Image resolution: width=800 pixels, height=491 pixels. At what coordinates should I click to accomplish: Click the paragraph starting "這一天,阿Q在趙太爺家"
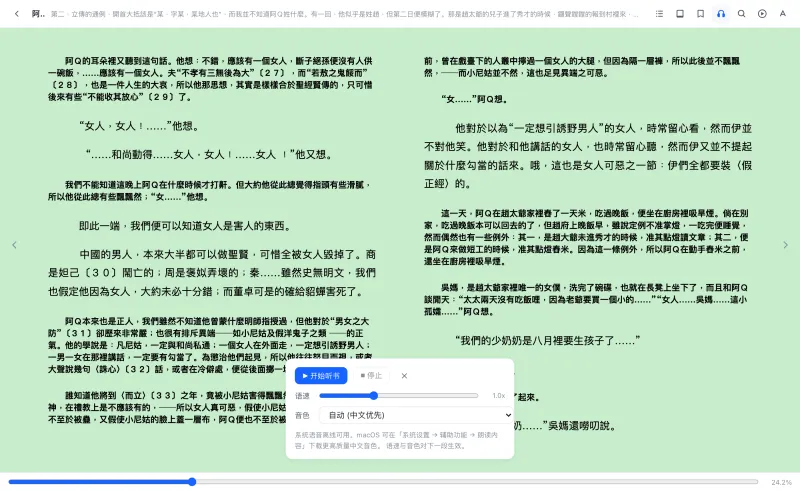pos(586,237)
